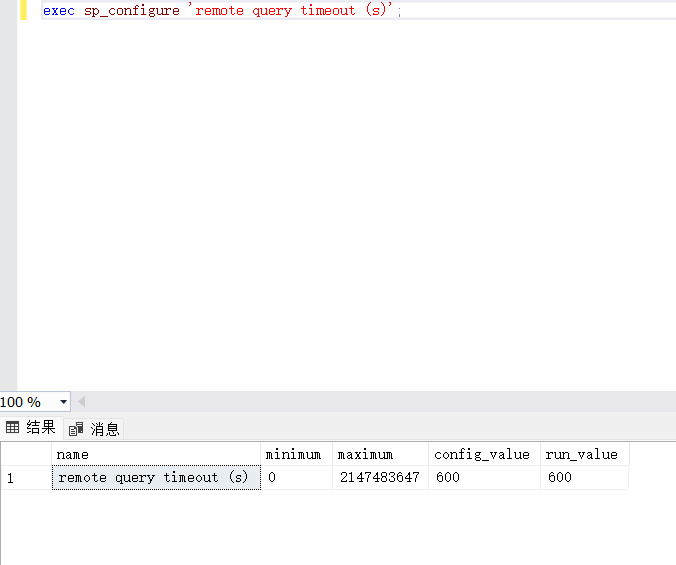This screenshot has width=676, height=565.
Task: Click sp_configure in the query editor
Action: coord(132,10)
